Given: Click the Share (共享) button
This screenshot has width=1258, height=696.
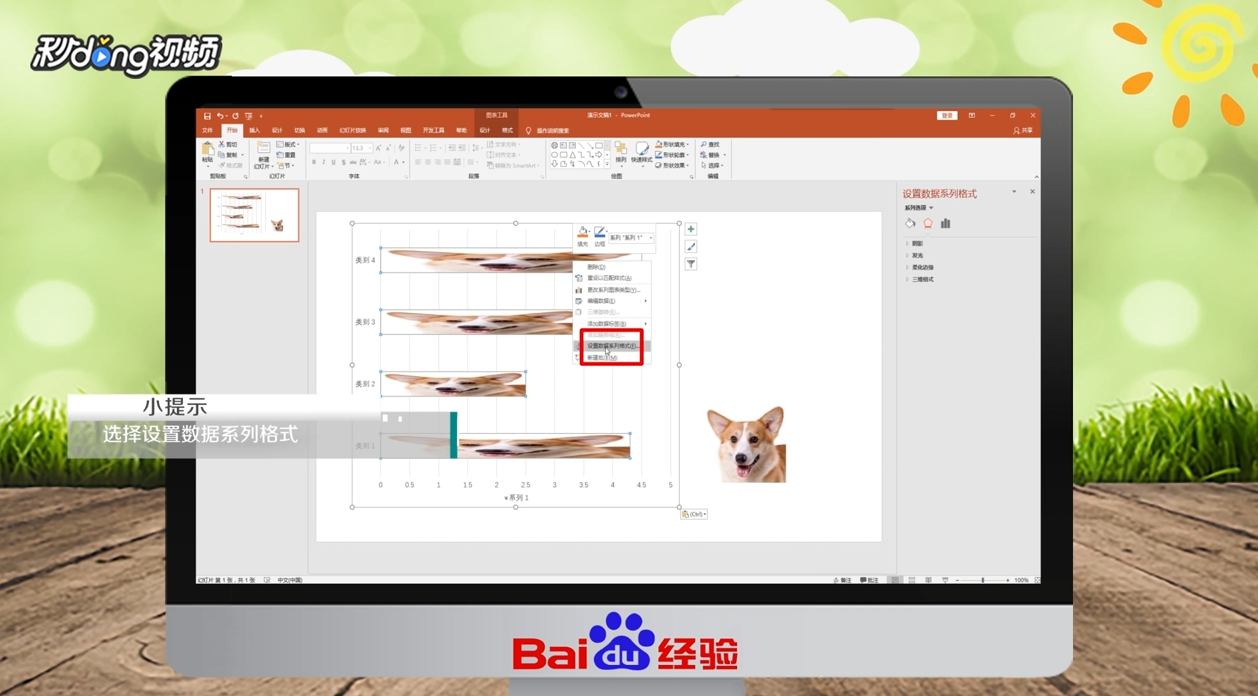Looking at the screenshot, I should coord(1023,131).
